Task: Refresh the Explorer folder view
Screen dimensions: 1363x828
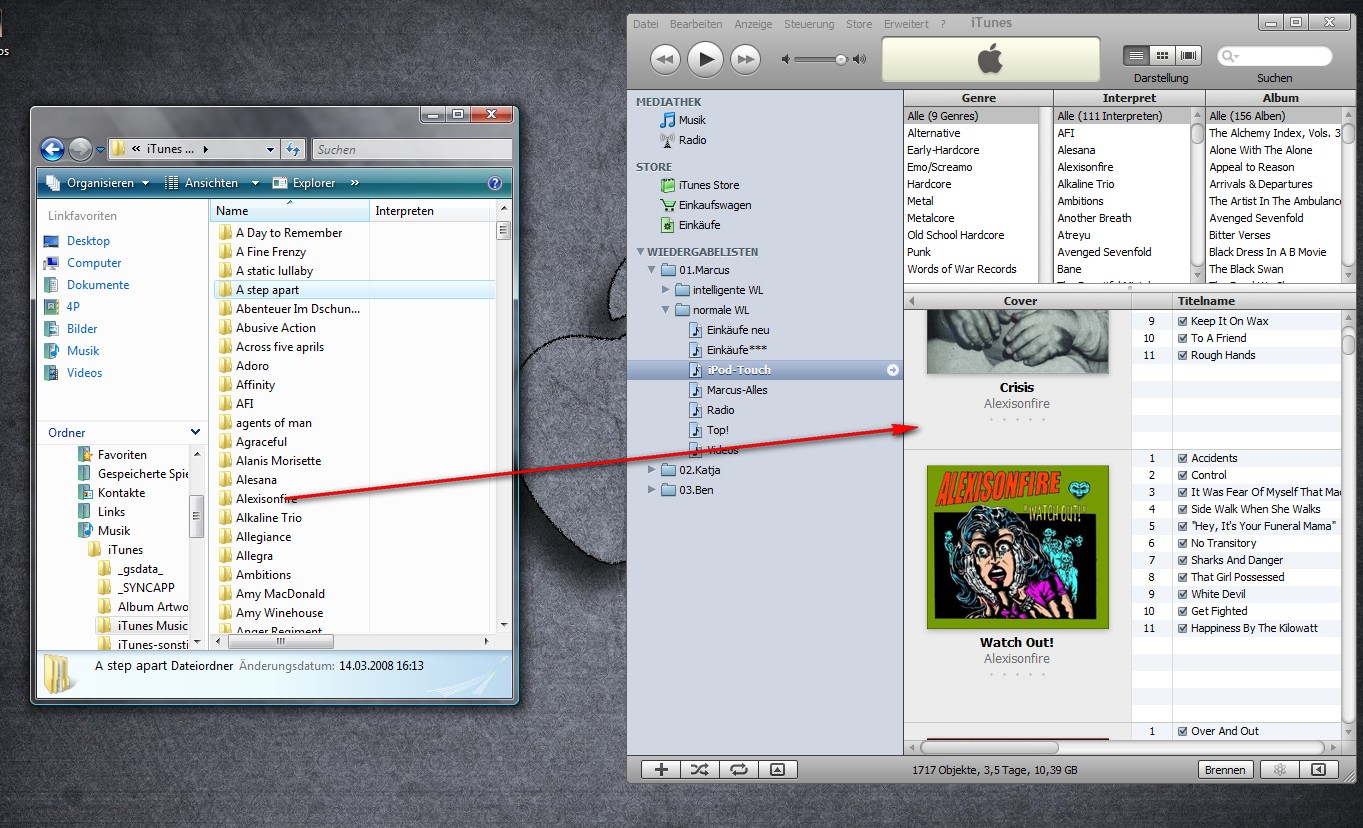Action: coord(293,149)
